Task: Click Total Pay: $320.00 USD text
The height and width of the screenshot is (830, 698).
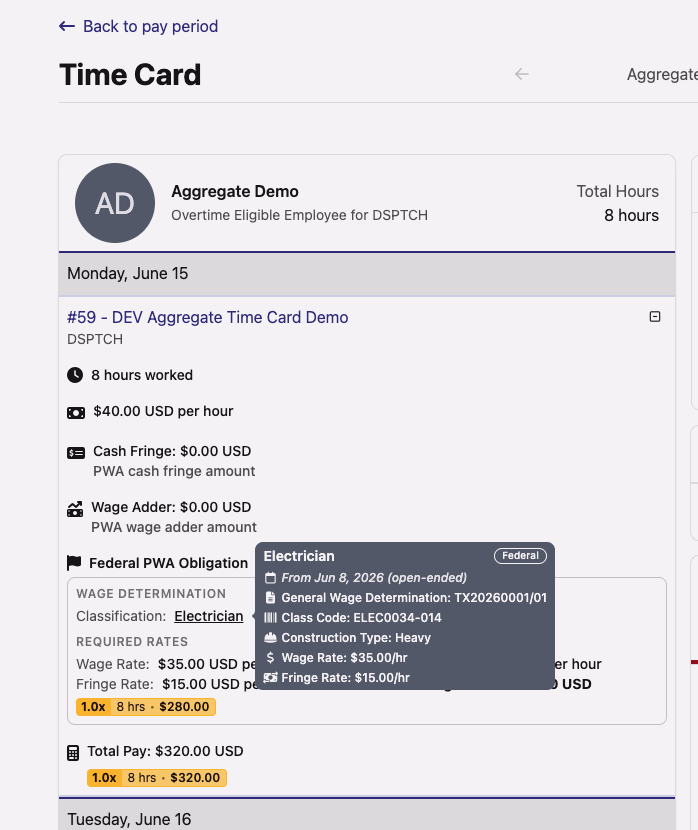Action: pyautogui.click(x=165, y=751)
